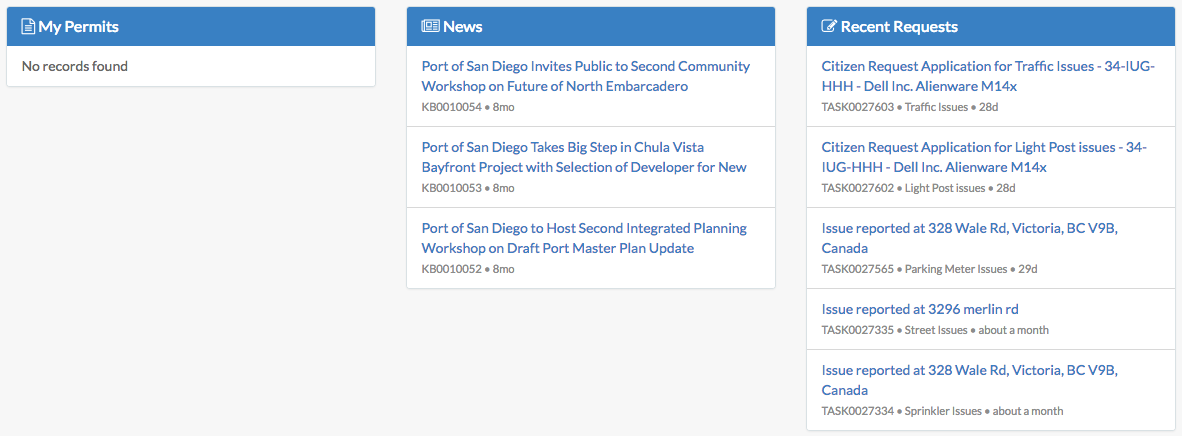1182x436 pixels.
Task: Click the News panel header title
Action: [463, 26]
